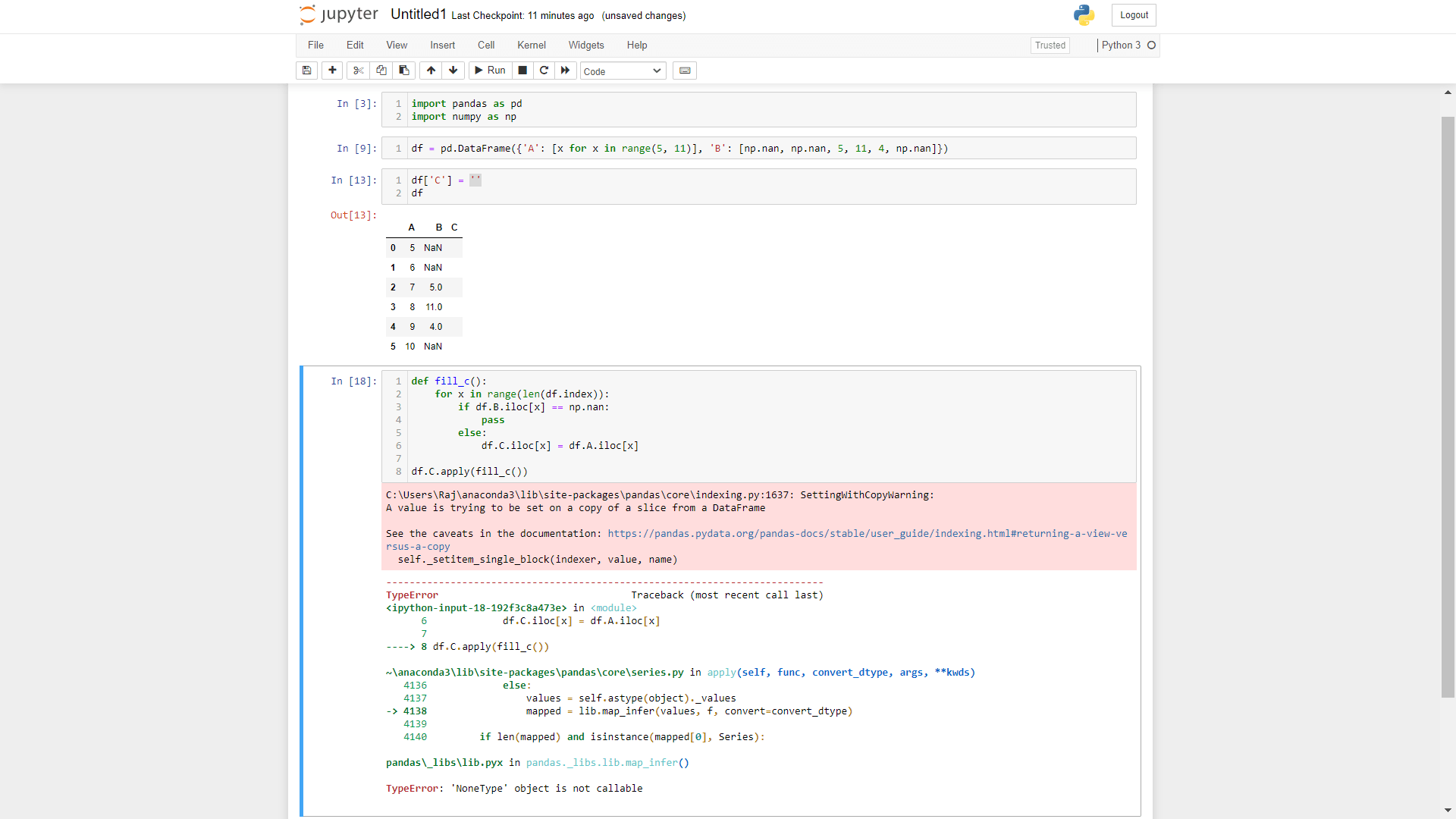Restart the kernel with circular arrow
Screen dimensions: 1456x819
click(x=544, y=71)
